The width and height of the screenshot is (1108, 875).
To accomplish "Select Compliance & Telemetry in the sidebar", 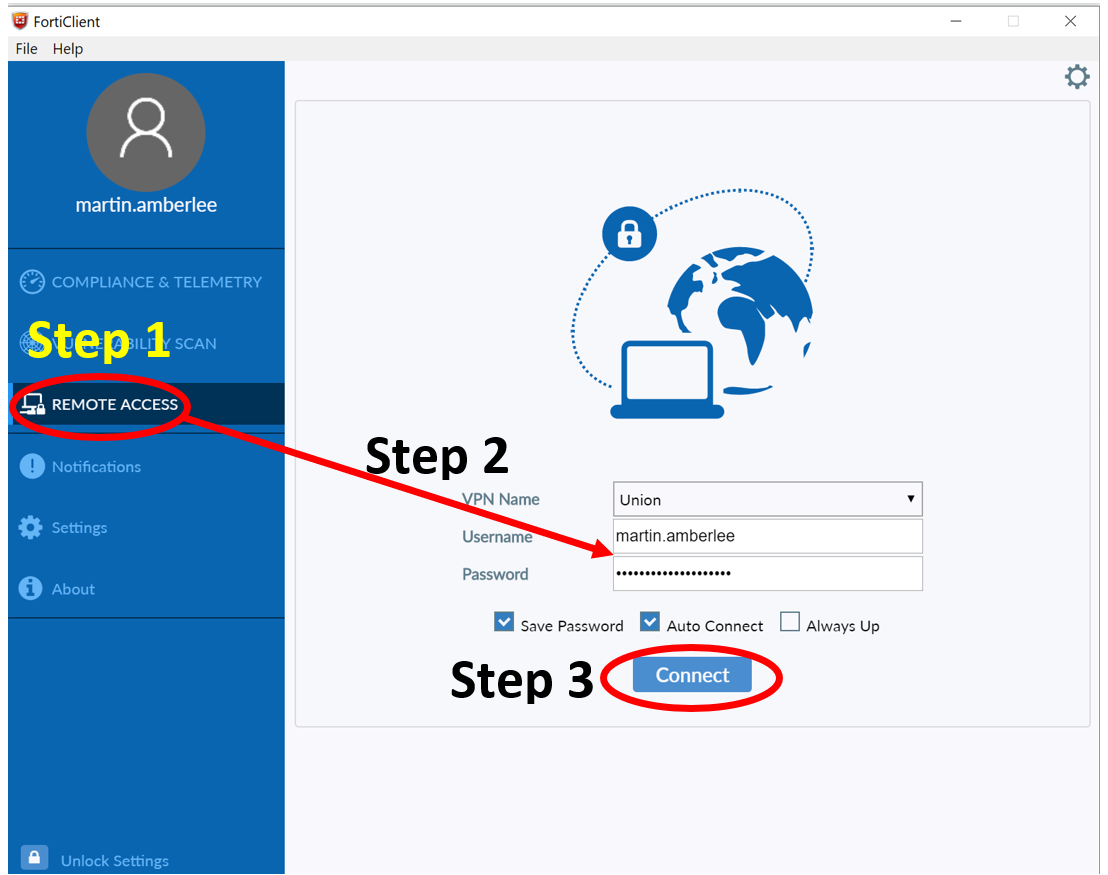I will pyautogui.click(x=140, y=282).
